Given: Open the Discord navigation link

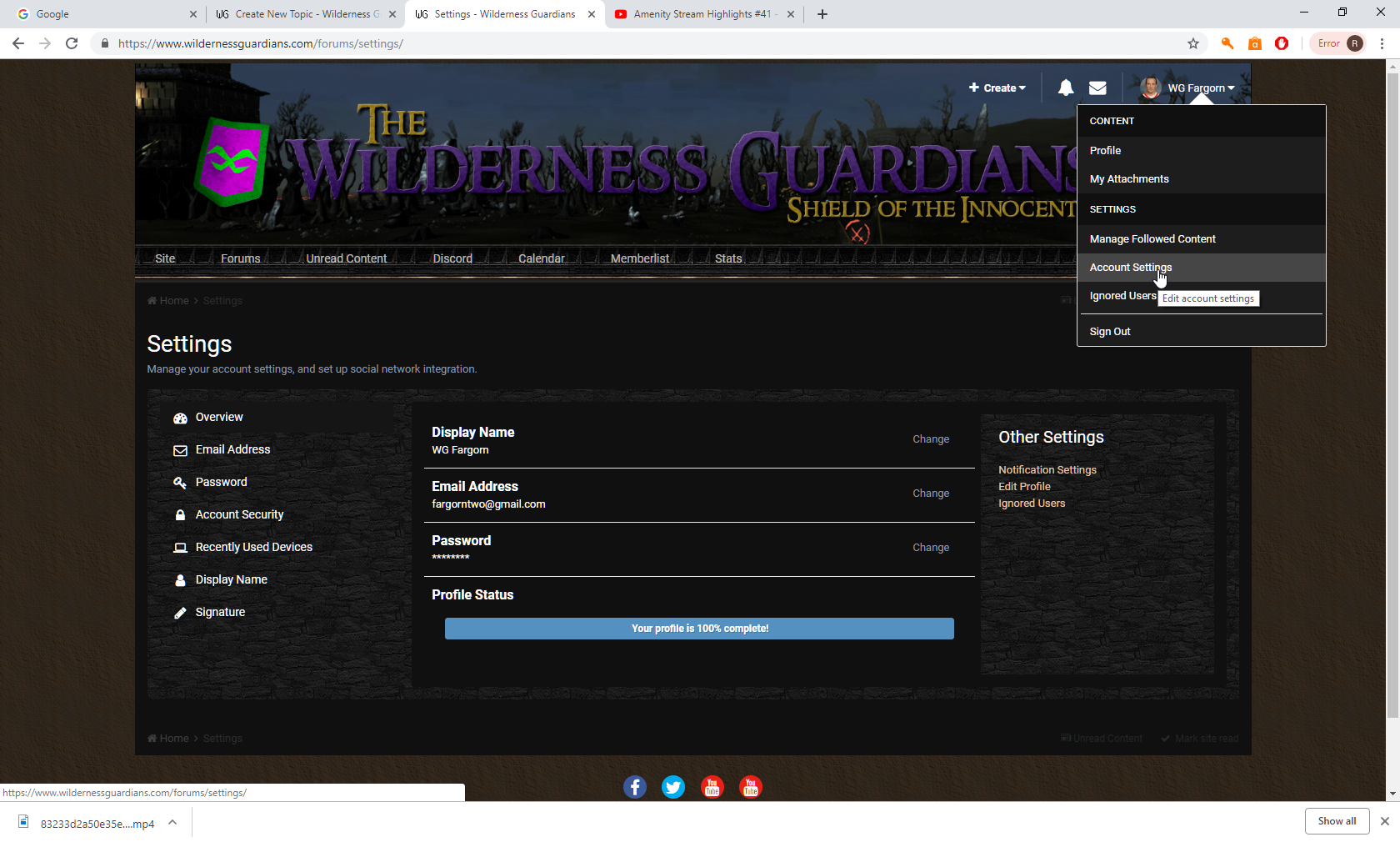Looking at the screenshot, I should pyautogui.click(x=452, y=258).
